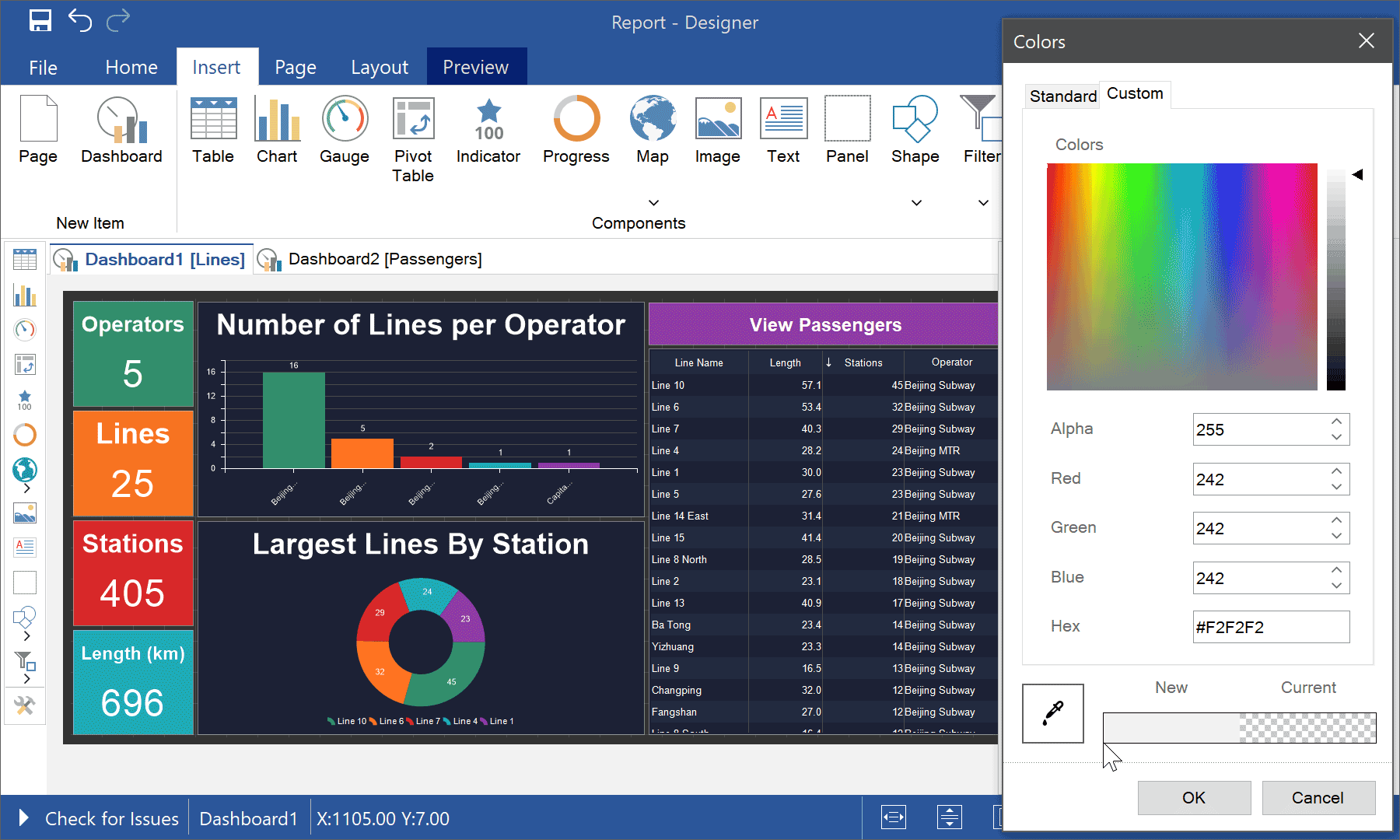This screenshot has width=1400, height=840.
Task: Confirm color with the OK button
Action: (x=1194, y=798)
